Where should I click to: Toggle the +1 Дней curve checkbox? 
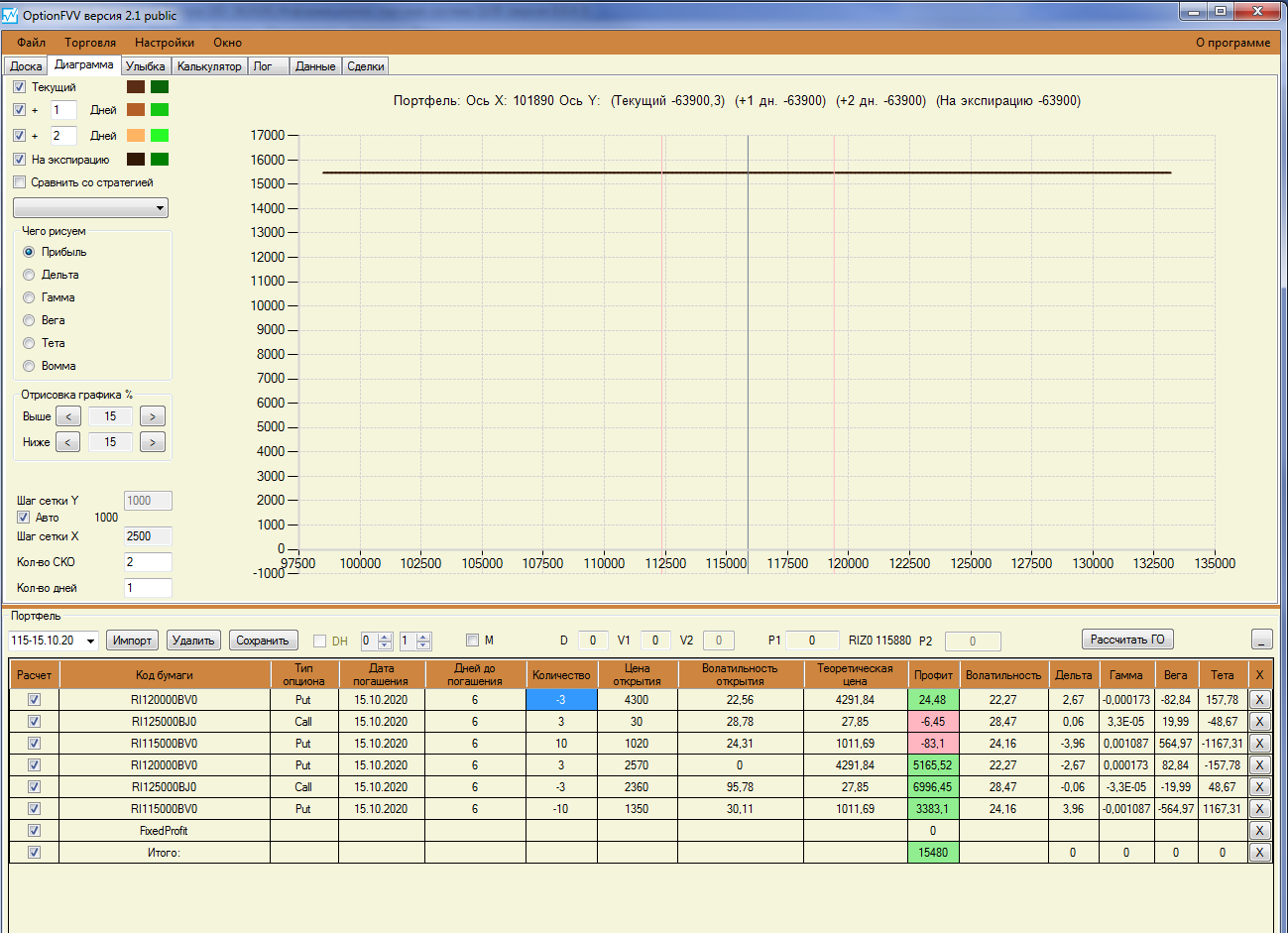coord(19,110)
